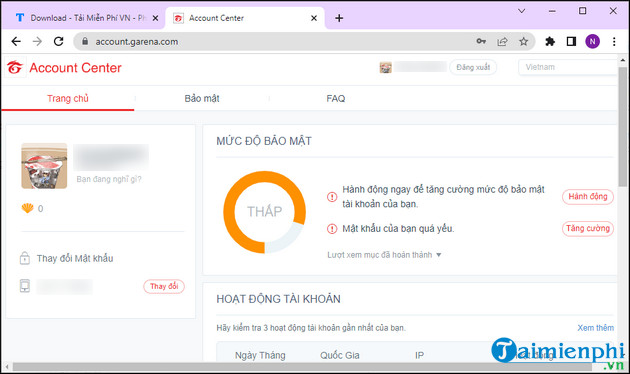Click the Tăng cường button
The width and height of the screenshot is (630, 374).
point(588,228)
